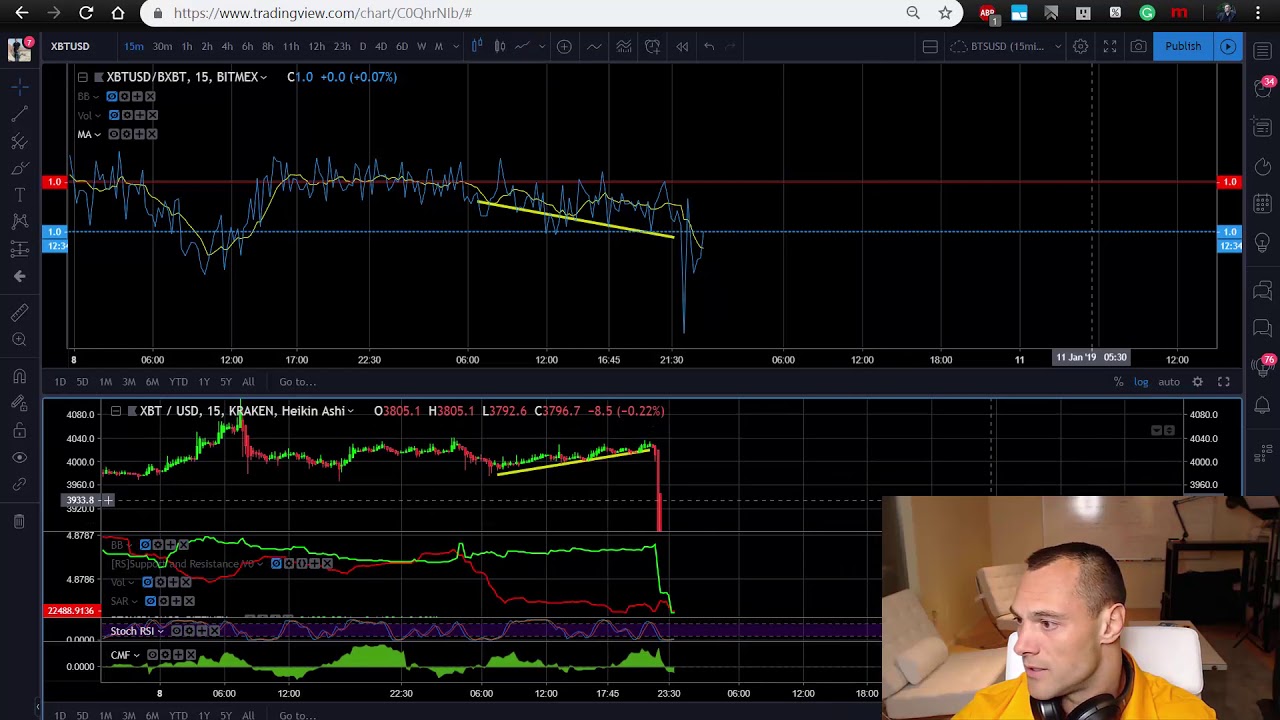This screenshot has height=720, width=1280.
Task: Open chart properties gear in top toolbar
Action: [1080, 46]
